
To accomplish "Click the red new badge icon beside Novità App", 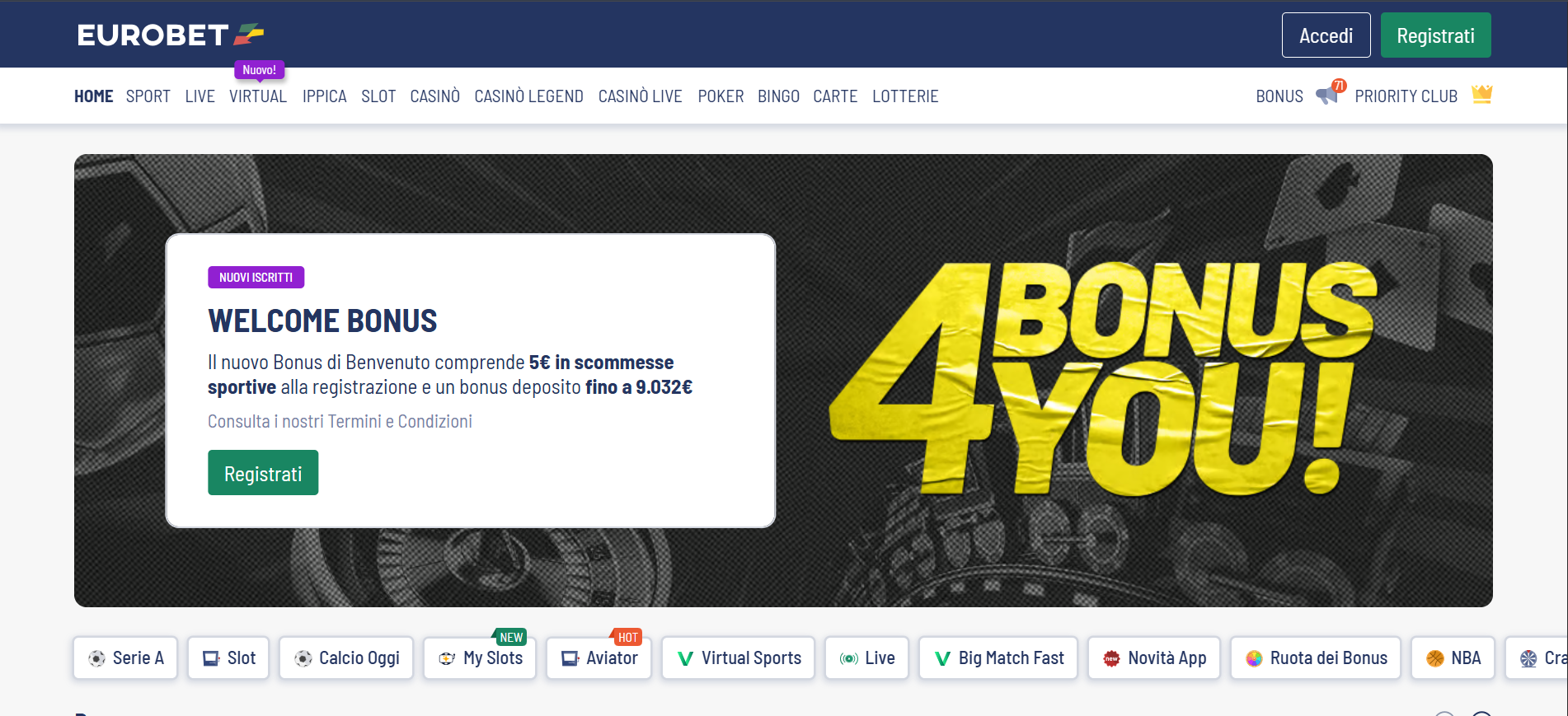I will pos(1112,658).
